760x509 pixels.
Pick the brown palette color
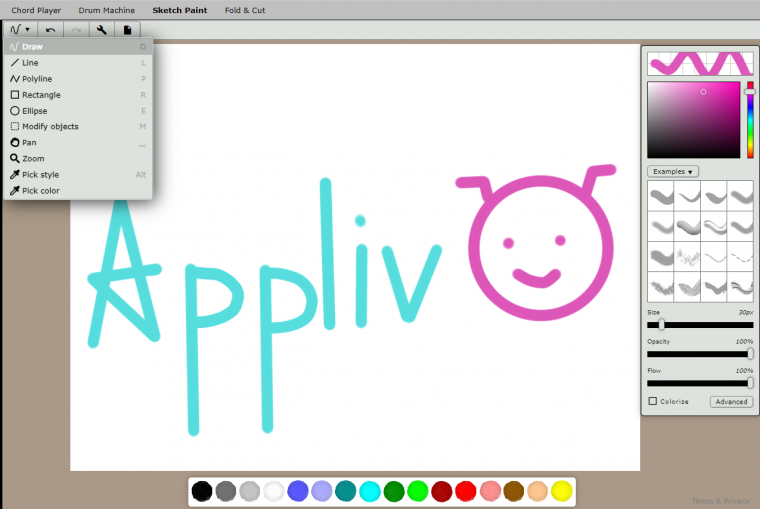pyautogui.click(x=514, y=491)
